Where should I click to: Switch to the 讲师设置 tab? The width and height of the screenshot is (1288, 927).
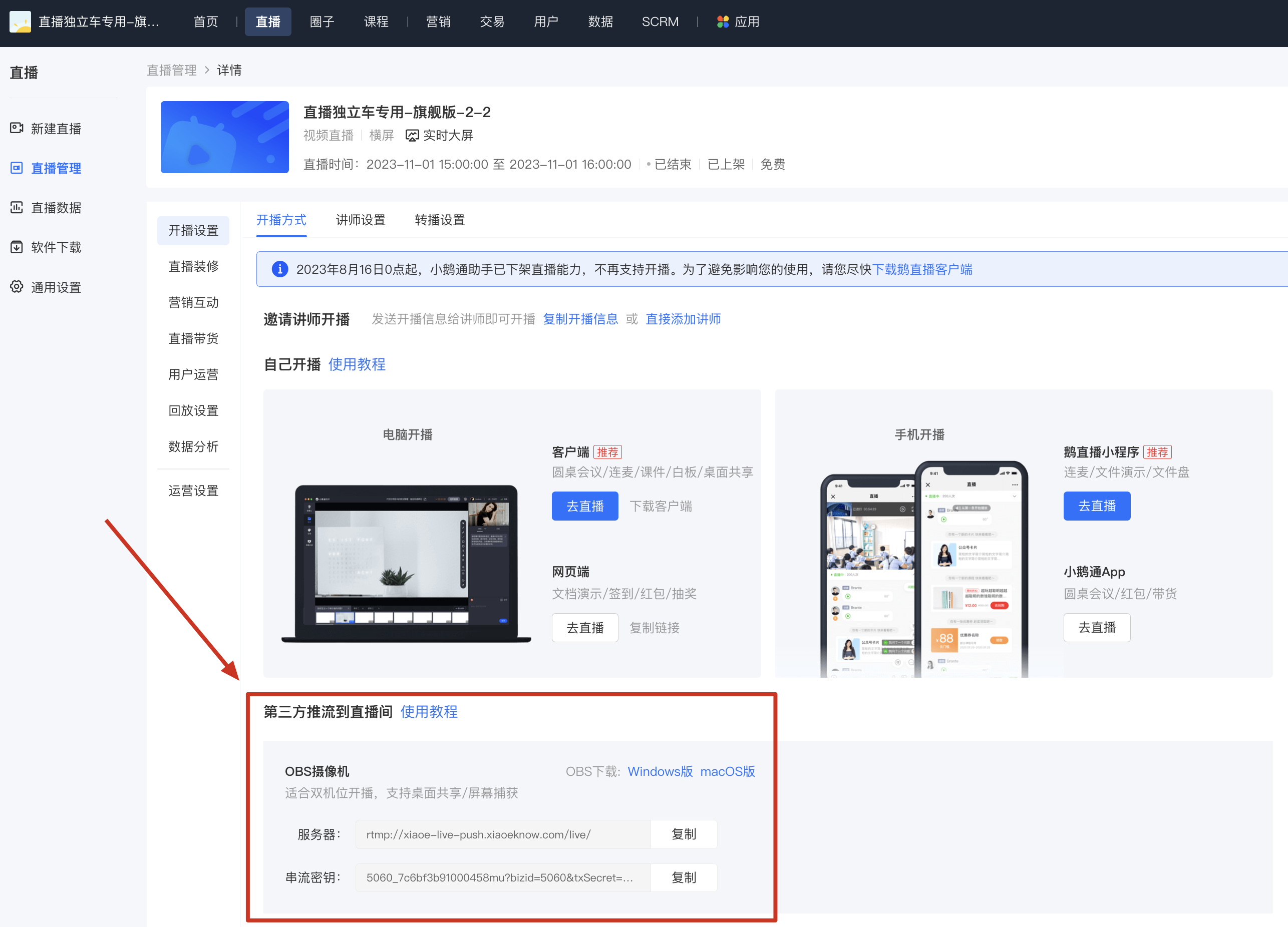(361, 220)
